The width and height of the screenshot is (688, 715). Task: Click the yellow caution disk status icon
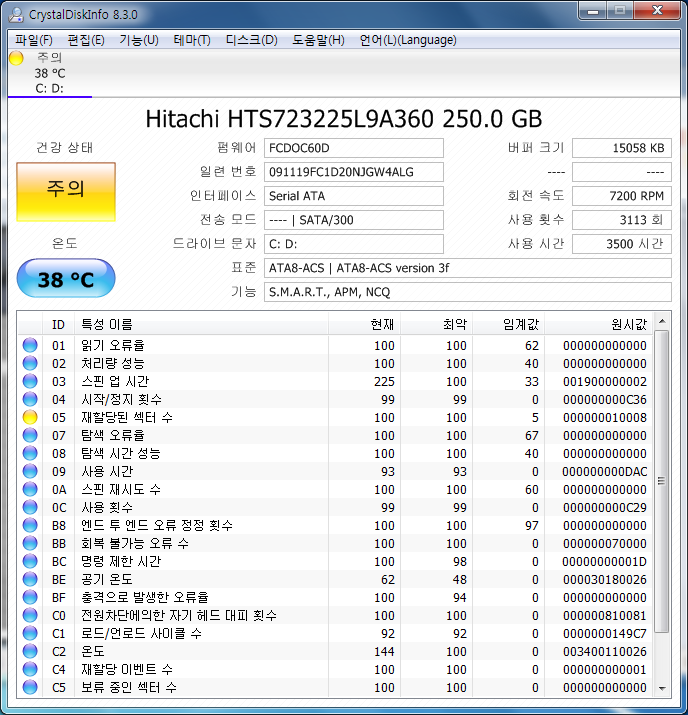[x=16, y=58]
